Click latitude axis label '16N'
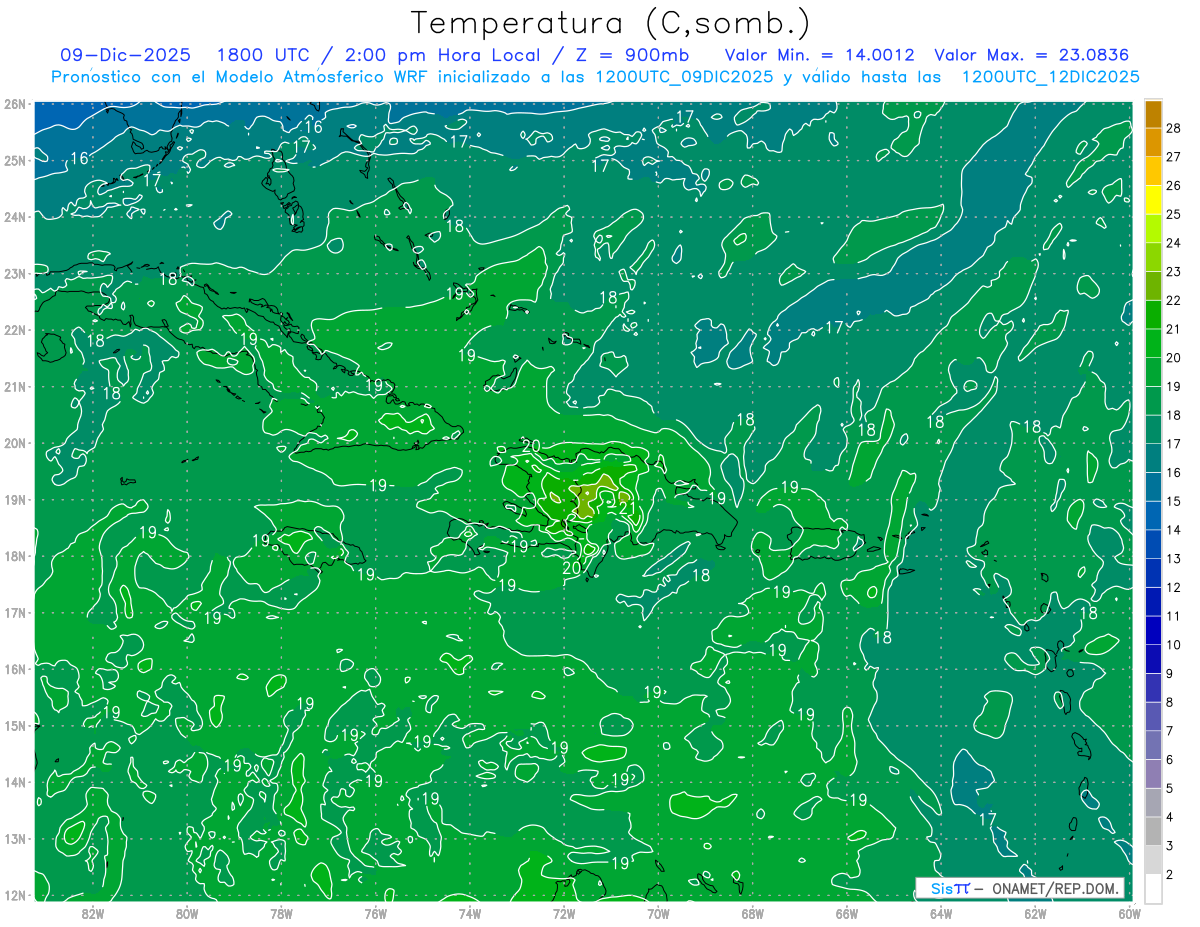The height and width of the screenshot is (927, 1200). pyautogui.click(x=15, y=669)
